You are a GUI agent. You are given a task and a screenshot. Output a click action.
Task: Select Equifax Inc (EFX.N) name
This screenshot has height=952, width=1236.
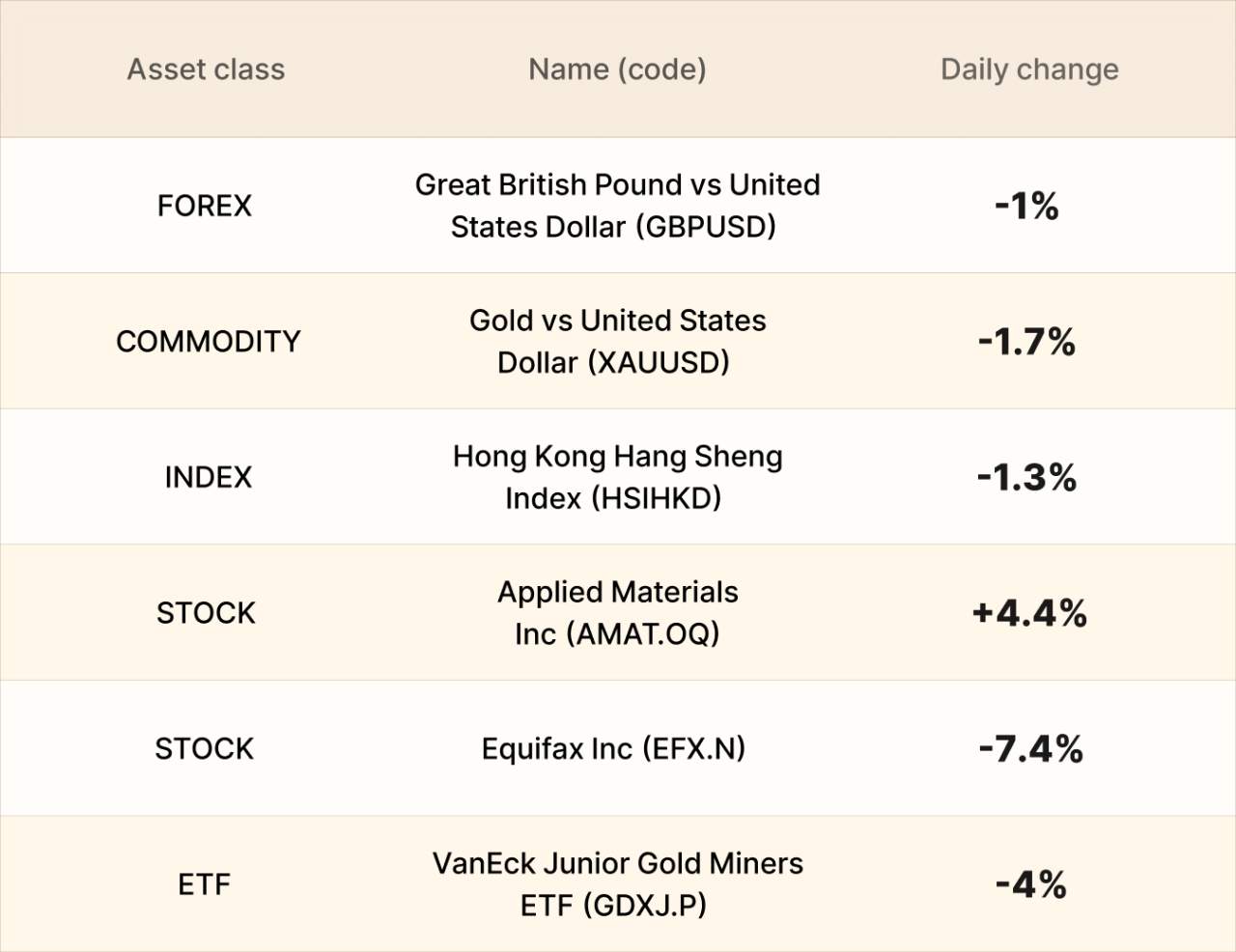pyautogui.click(x=613, y=749)
